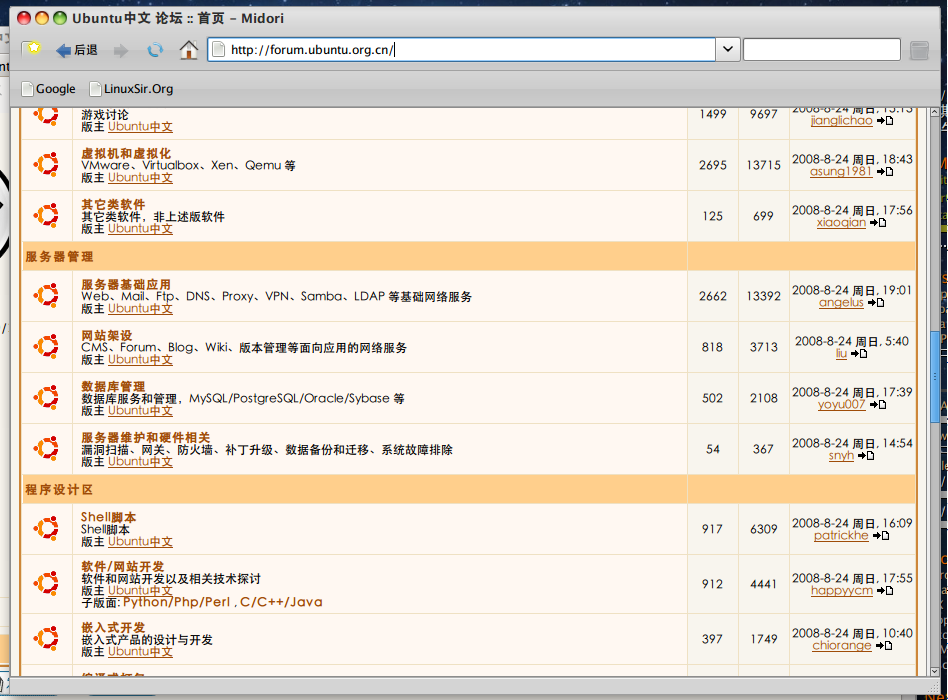
Task: Open the Python/Php/Perl subforum
Action: click(177, 602)
